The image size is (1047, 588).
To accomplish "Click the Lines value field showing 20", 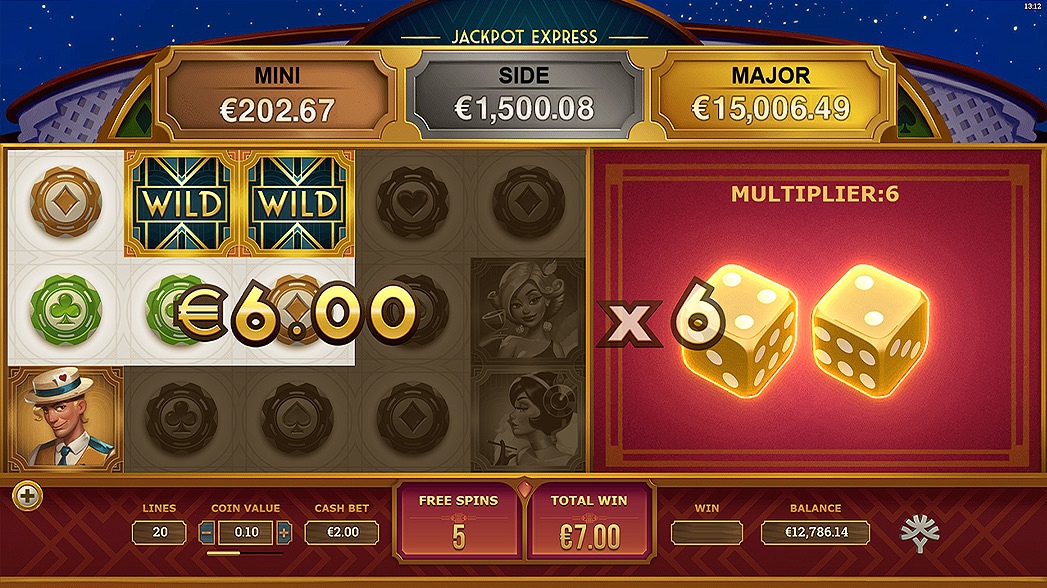I will (159, 533).
